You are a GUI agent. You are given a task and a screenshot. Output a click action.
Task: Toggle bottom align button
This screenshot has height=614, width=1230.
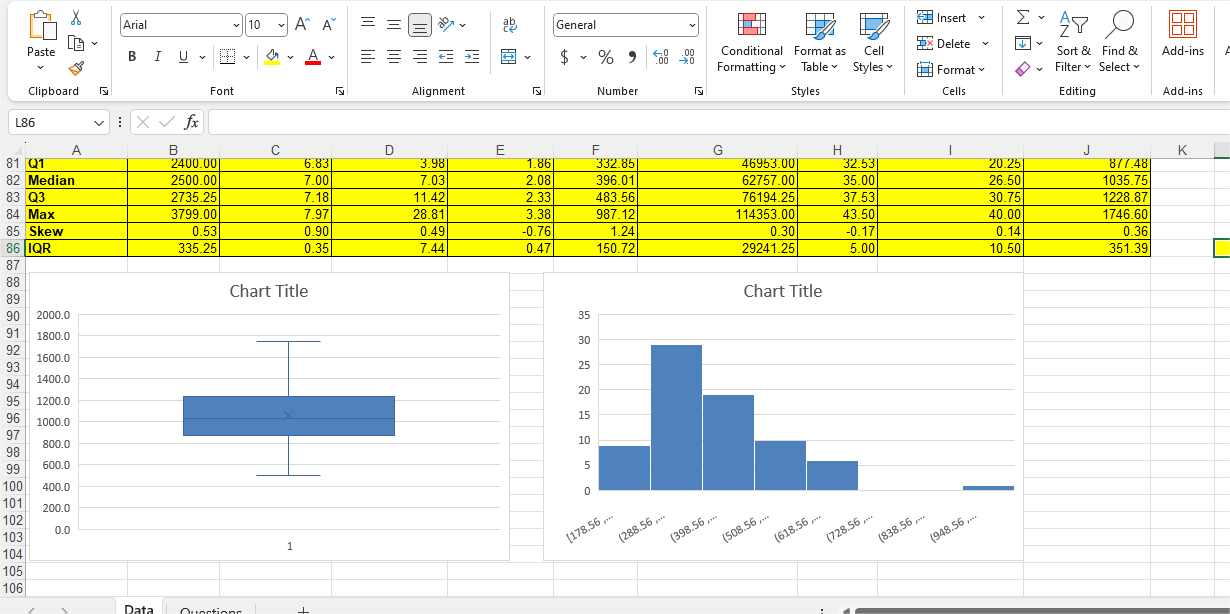tap(420, 24)
